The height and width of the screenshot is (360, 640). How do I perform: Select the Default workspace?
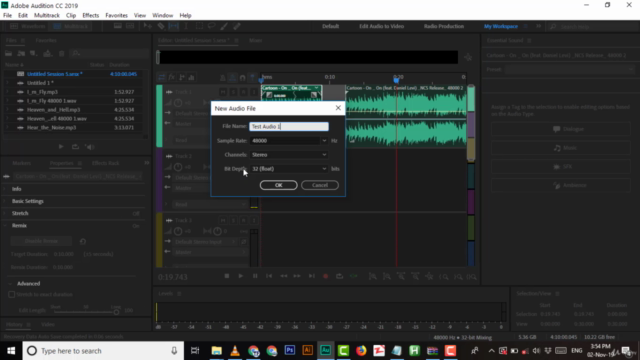coord(330,26)
